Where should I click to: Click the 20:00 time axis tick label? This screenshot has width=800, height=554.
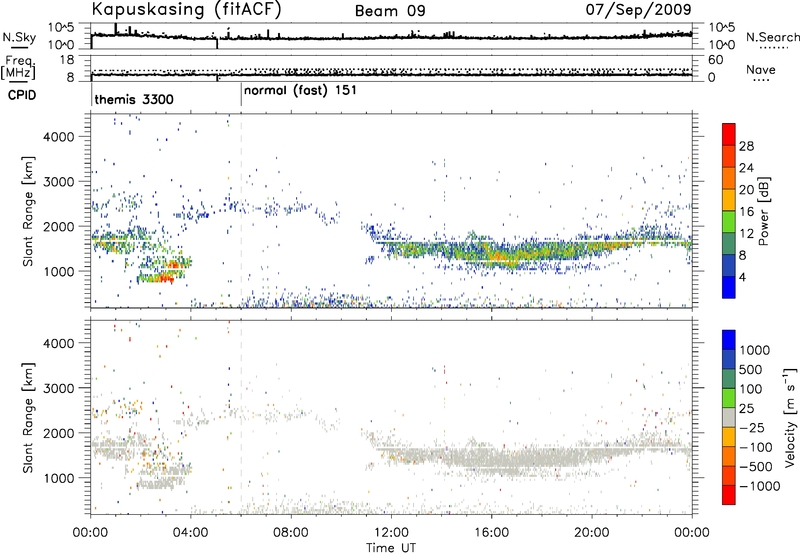591,533
